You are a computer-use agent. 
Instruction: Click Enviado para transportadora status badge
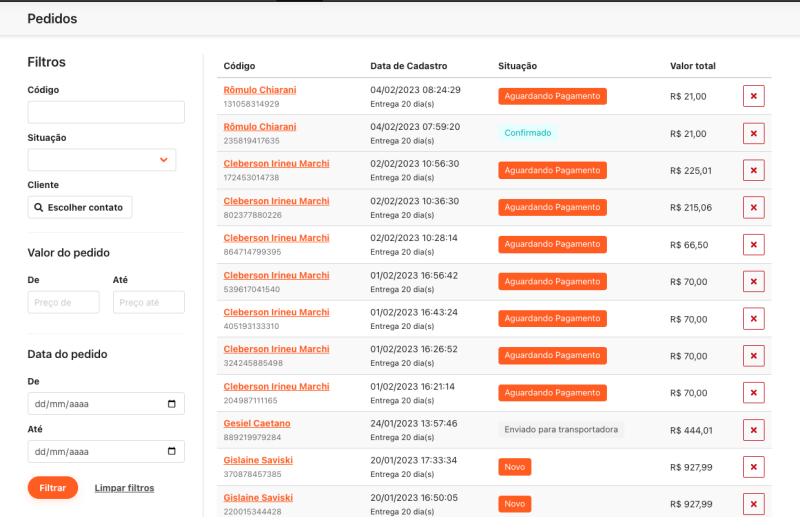560,430
